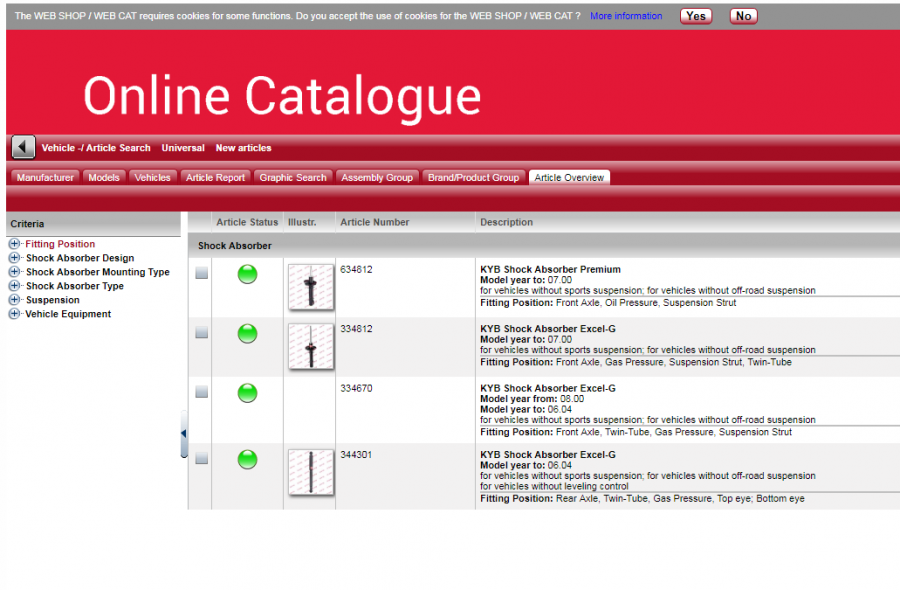Expand the Vehicle Equipment criteria node
The image size is (900, 590).
(x=14, y=314)
